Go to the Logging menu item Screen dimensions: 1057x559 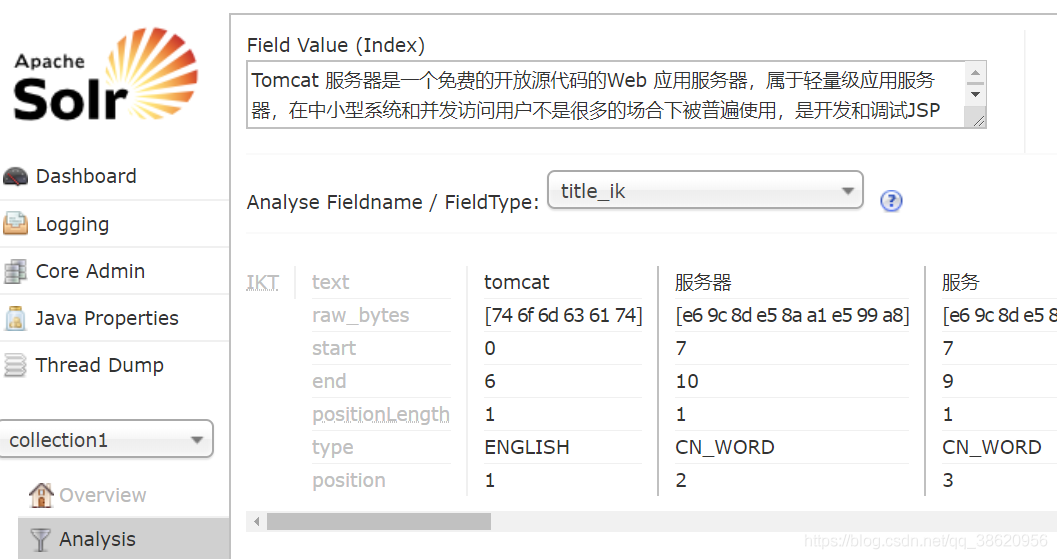[x=72, y=224]
